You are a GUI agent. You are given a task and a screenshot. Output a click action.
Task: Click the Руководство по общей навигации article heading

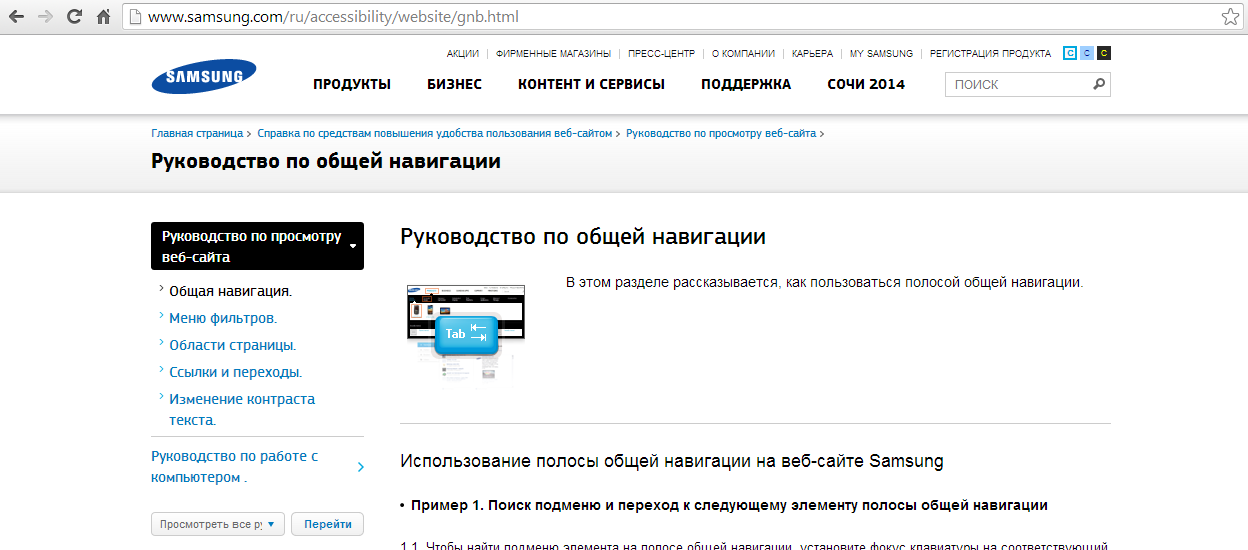pyautogui.click(x=583, y=237)
